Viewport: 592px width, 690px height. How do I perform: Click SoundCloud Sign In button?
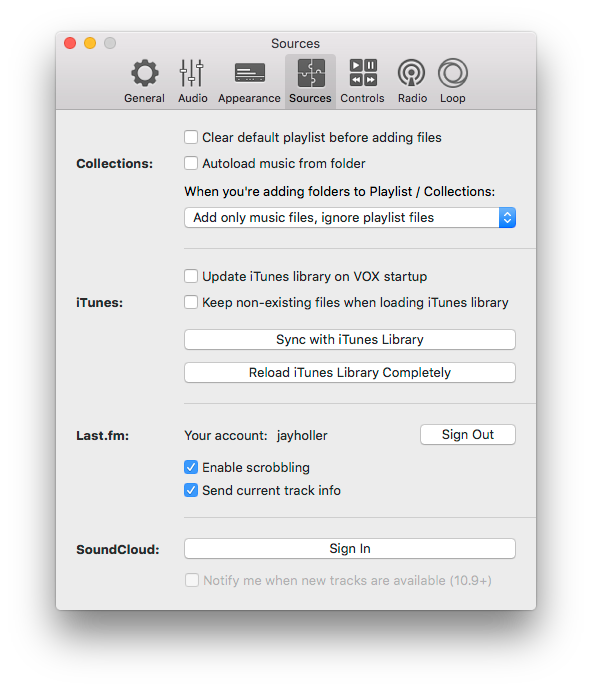point(350,548)
